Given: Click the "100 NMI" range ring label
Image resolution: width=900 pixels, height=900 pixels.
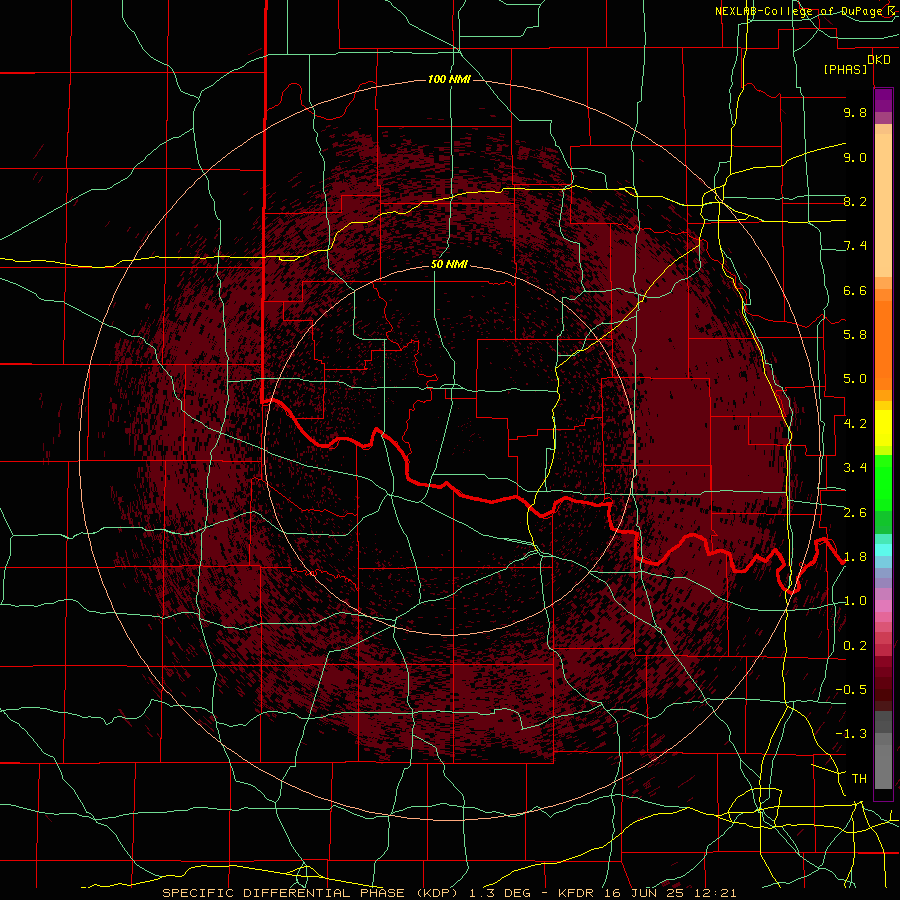Looking at the screenshot, I should [449, 79].
